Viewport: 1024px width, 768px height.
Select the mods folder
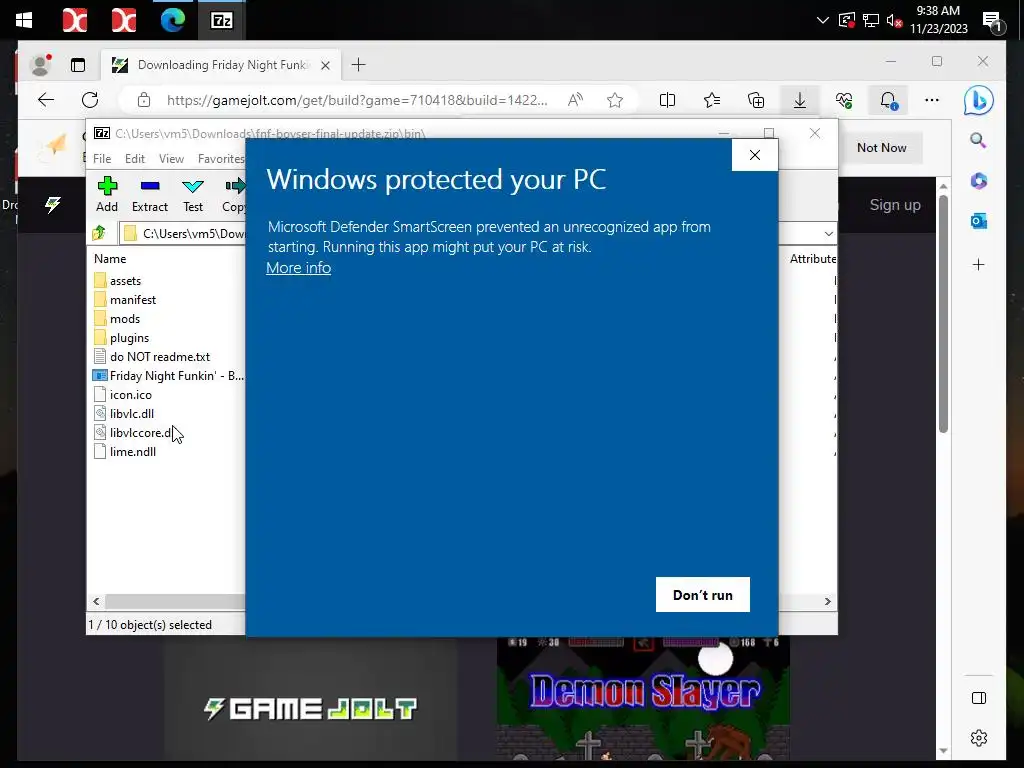tap(117, 319)
